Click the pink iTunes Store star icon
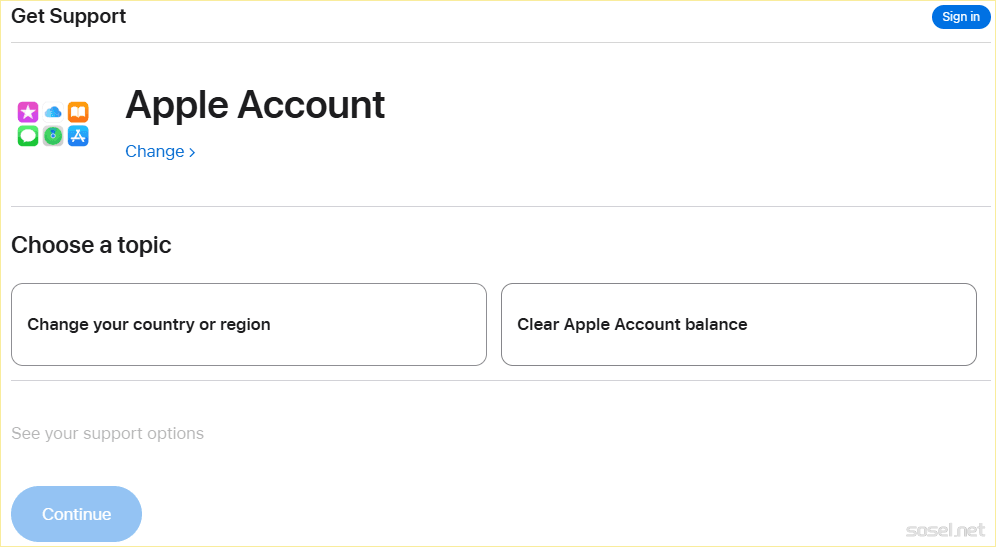 (28, 112)
